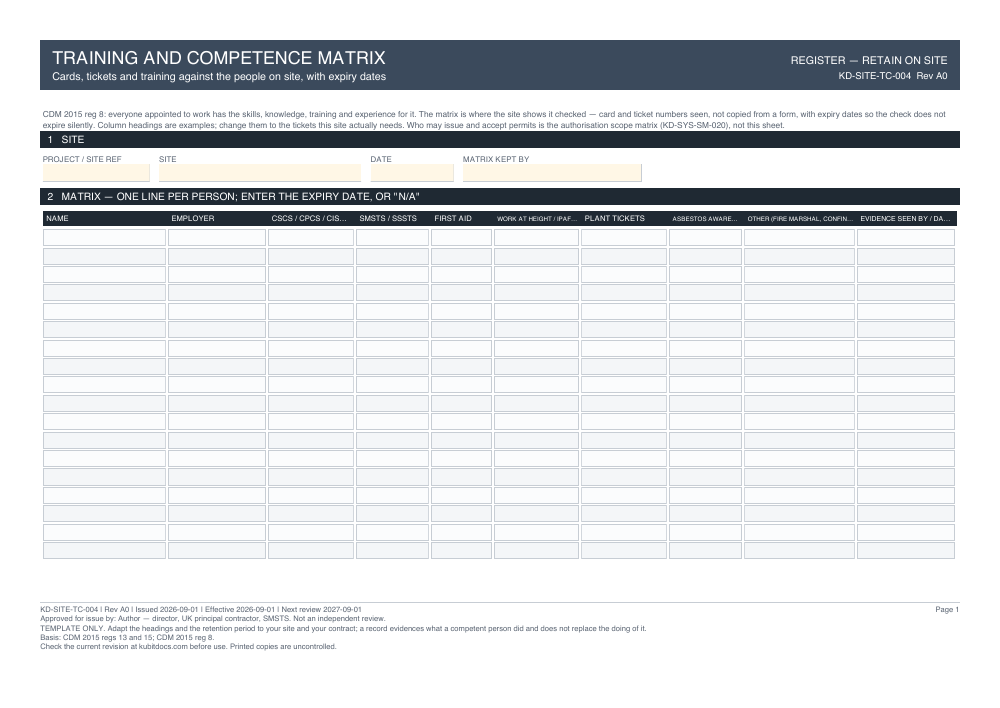Click the Page 1 footer text
The height and width of the screenshot is (708, 1000).
[x=947, y=610]
